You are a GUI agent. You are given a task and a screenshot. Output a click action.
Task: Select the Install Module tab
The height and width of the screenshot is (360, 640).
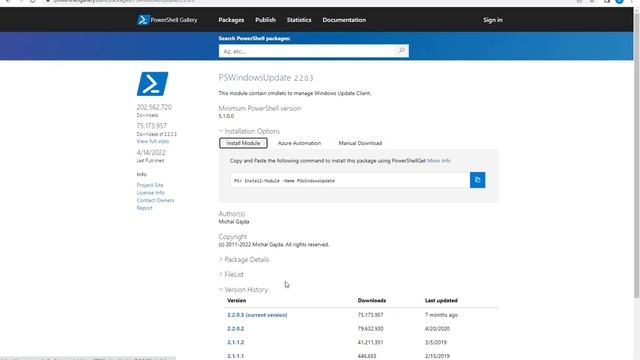point(243,143)
